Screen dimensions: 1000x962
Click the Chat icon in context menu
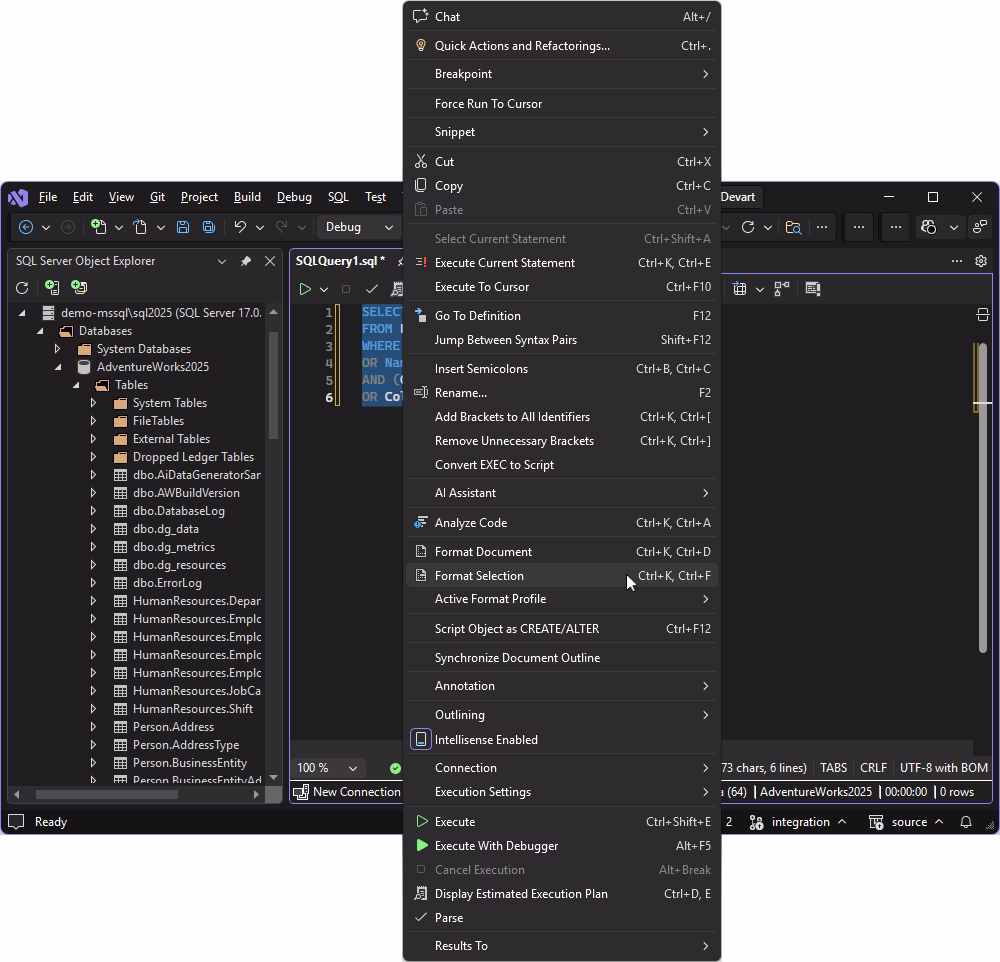pos(420,17)
